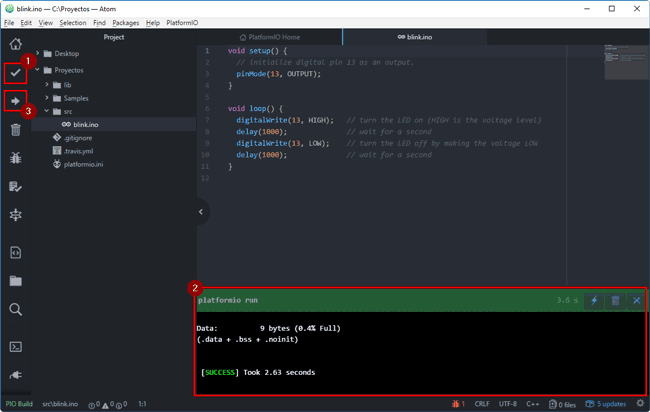The width and height of the screenshot is (650, 412).
Task: Click the run other target checklist icon
Action: click(15, 187)
